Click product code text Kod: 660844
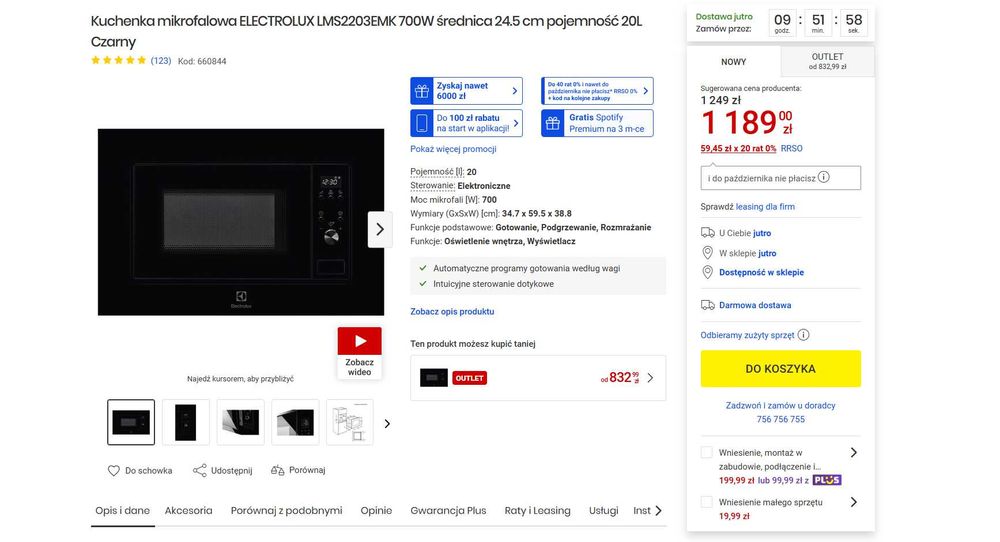Viewport: 1000px width, 542px height. [202, 61]
